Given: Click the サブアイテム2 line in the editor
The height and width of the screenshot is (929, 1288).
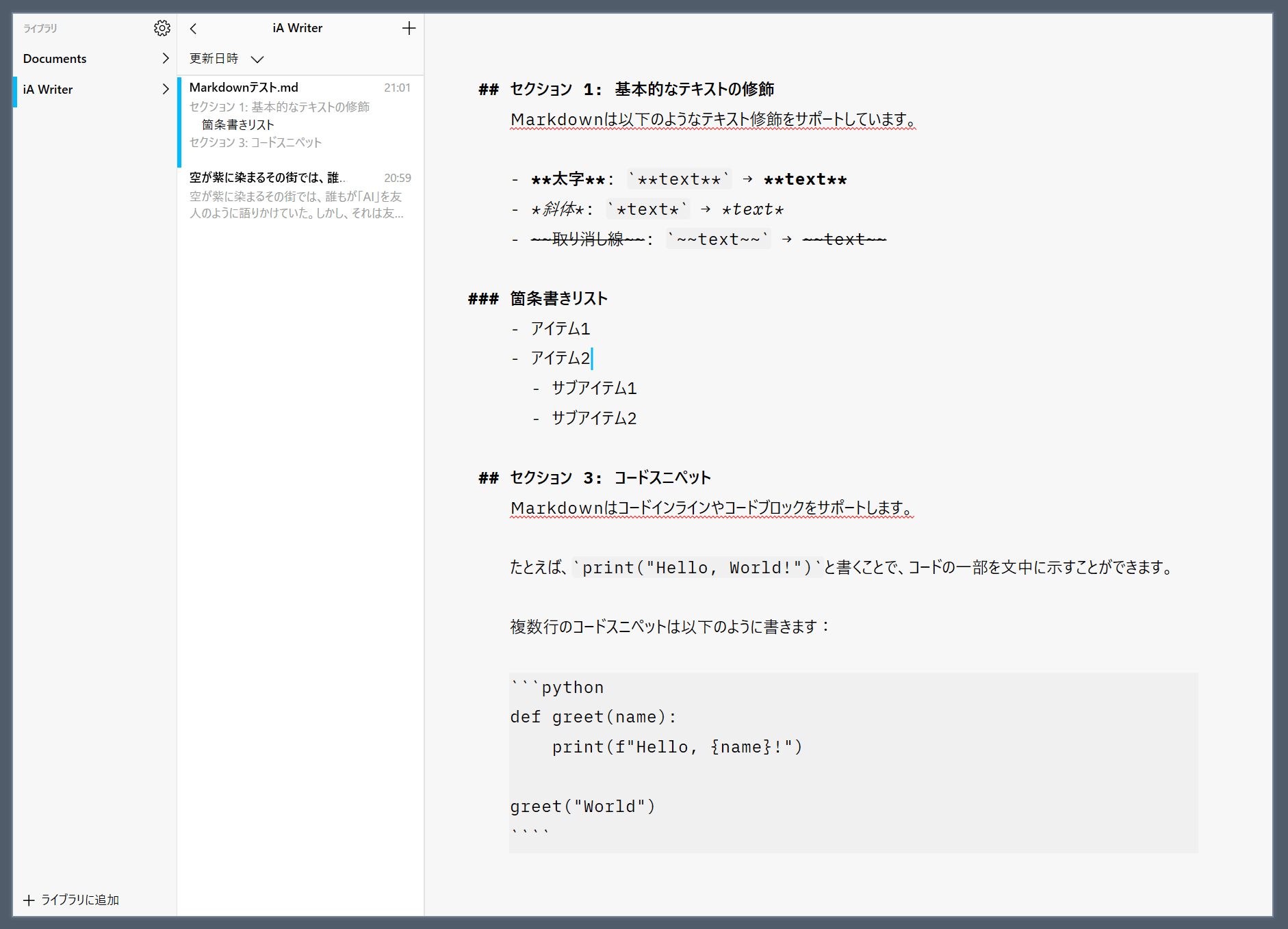Looking at the screenshot, I should tap(593, 418).
